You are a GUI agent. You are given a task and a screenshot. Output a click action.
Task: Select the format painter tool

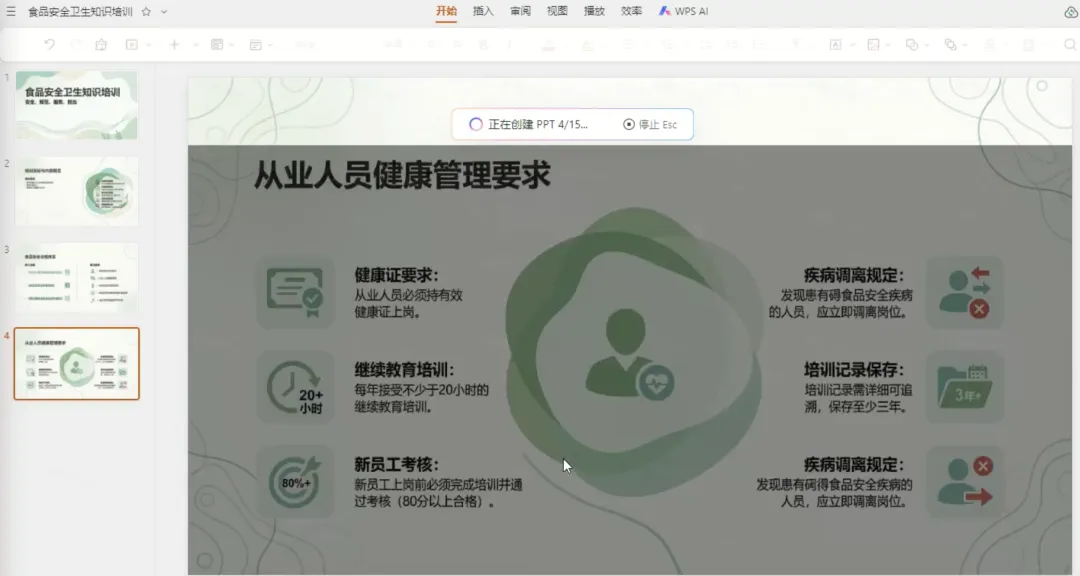click(x=101, y=45)
